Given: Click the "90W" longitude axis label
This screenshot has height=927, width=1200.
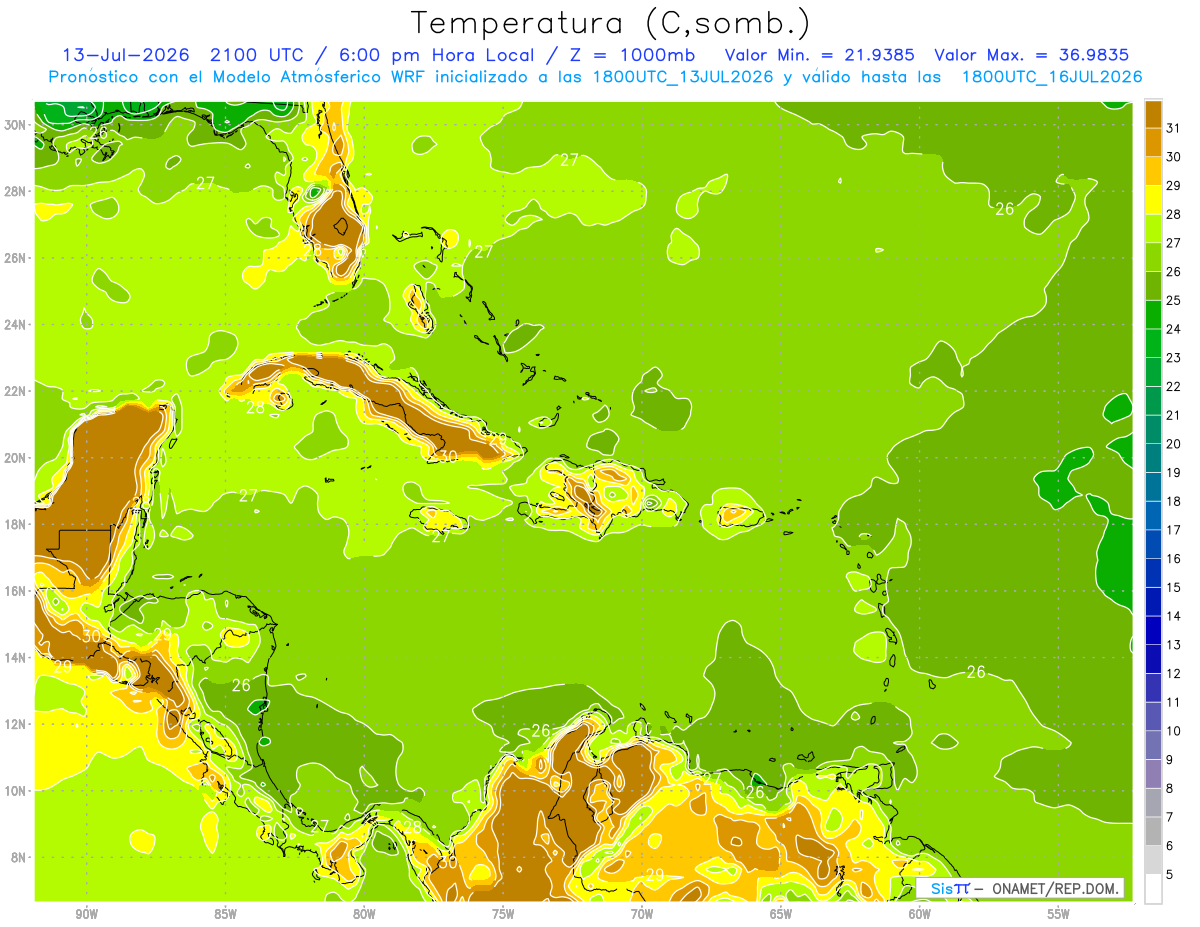Looking at the screenshot, I should click(x=87, y=914).
